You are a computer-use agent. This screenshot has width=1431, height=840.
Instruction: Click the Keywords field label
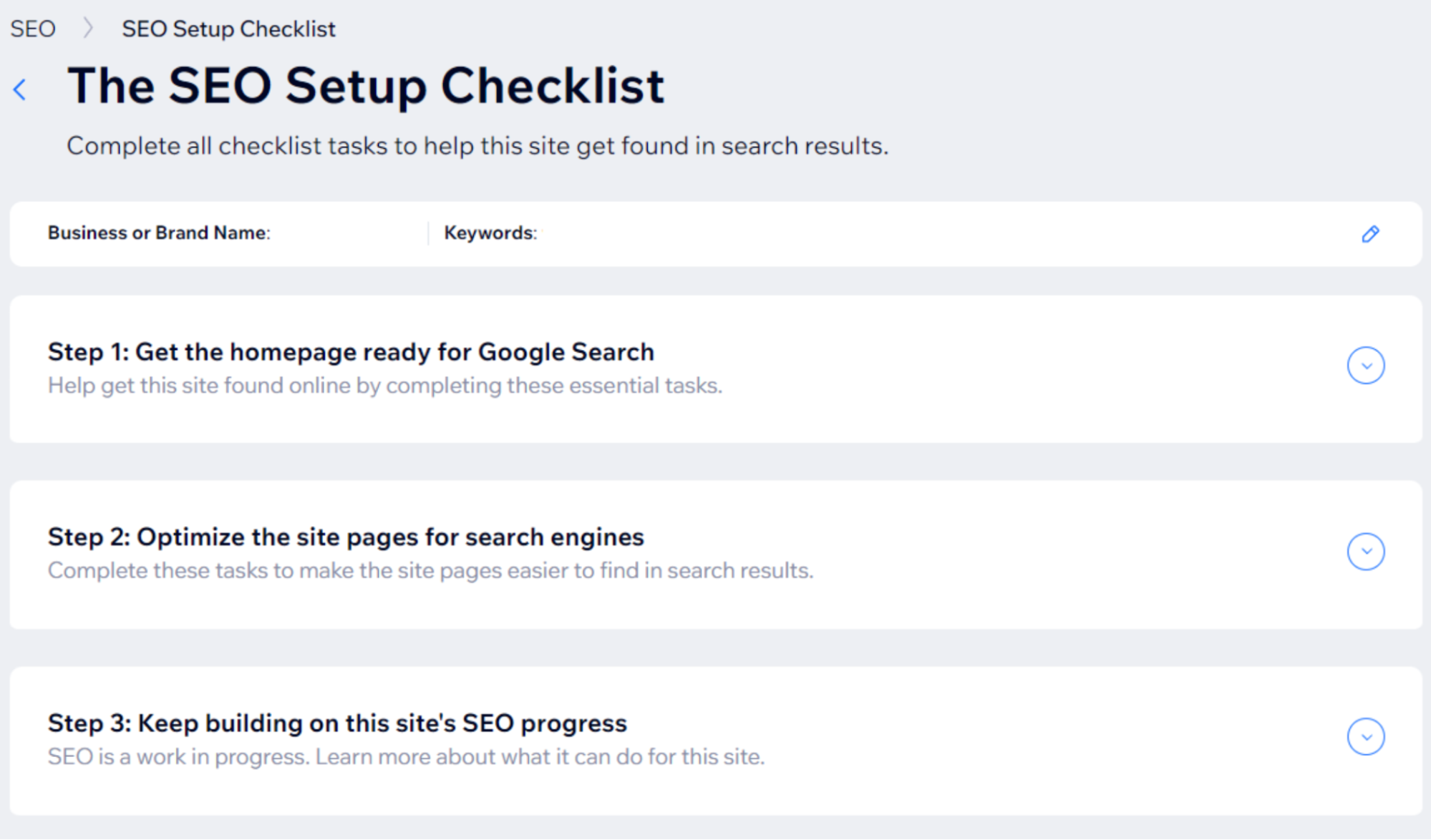click(490, 233)
